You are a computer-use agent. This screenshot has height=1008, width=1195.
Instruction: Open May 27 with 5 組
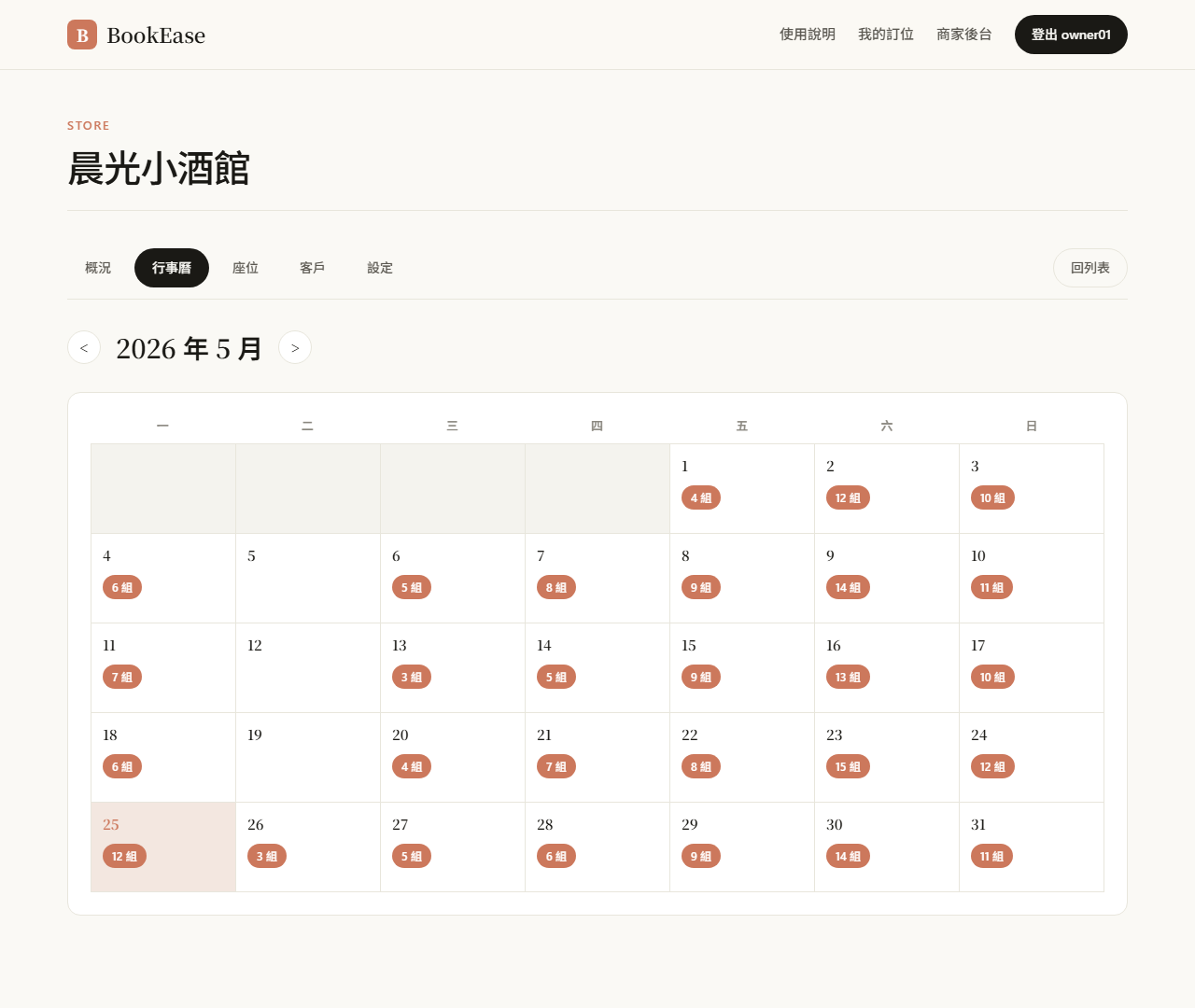click(453, 847)
